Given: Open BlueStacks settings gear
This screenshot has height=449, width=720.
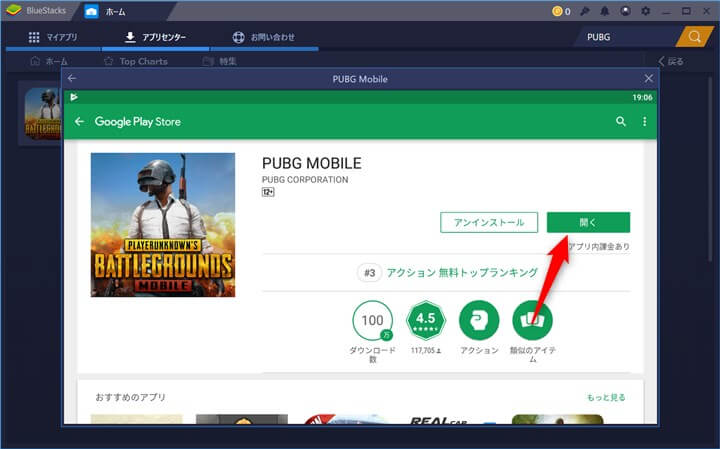Looking at the screenshot, I should pos(645,11).
